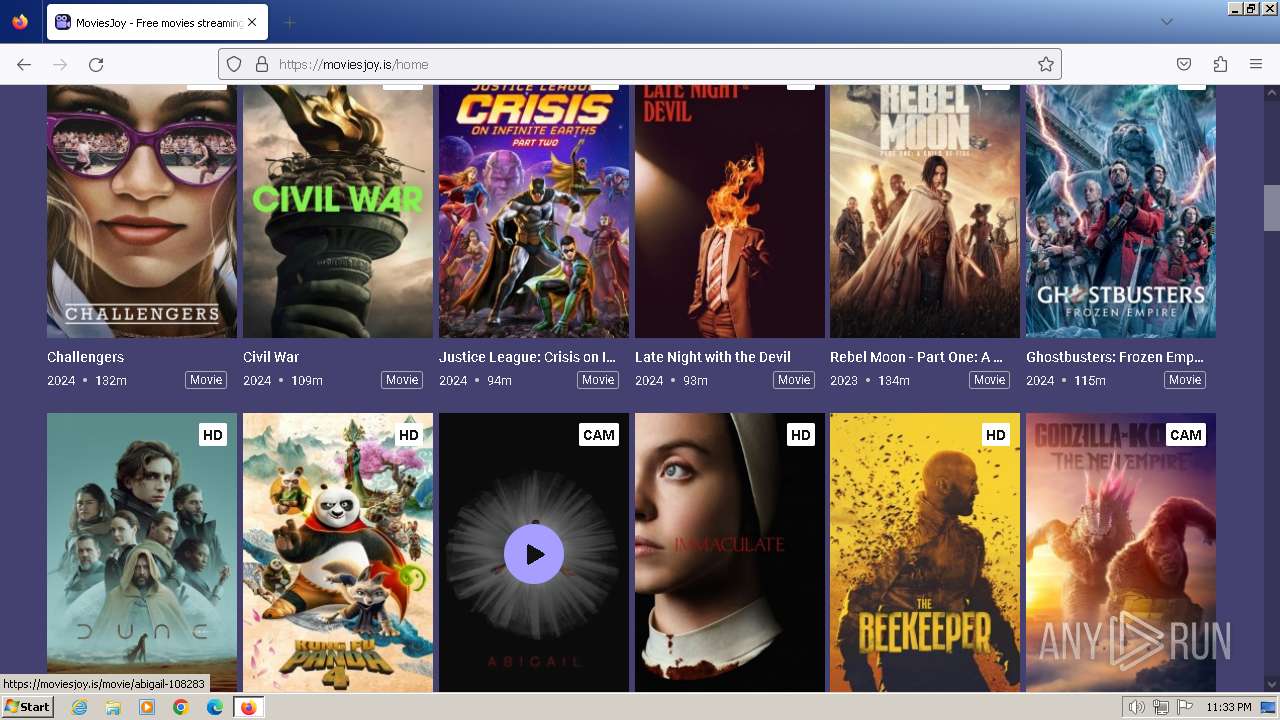This screenshot has height=720, width=1280.
Task: Open The Beekeeper poster
Action: tap(925, 552)
